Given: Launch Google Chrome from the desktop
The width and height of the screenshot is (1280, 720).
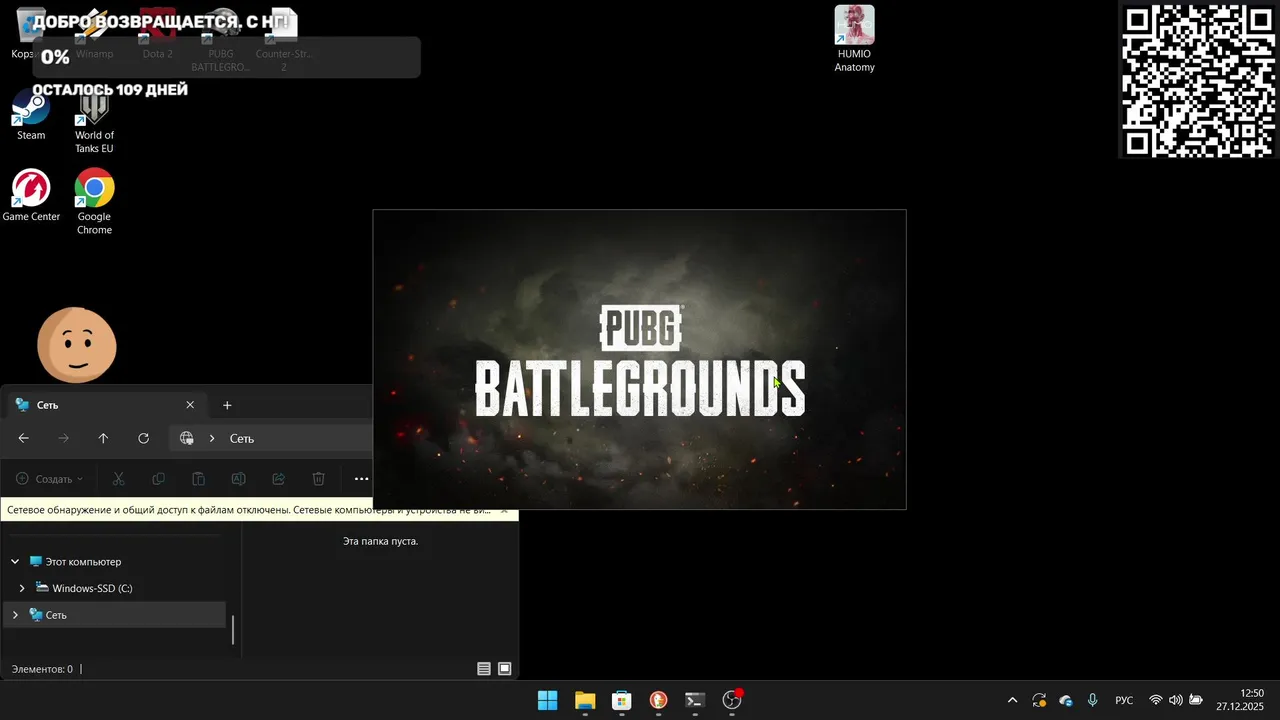Looking at the screenshot, I should (x=94, y=202).
